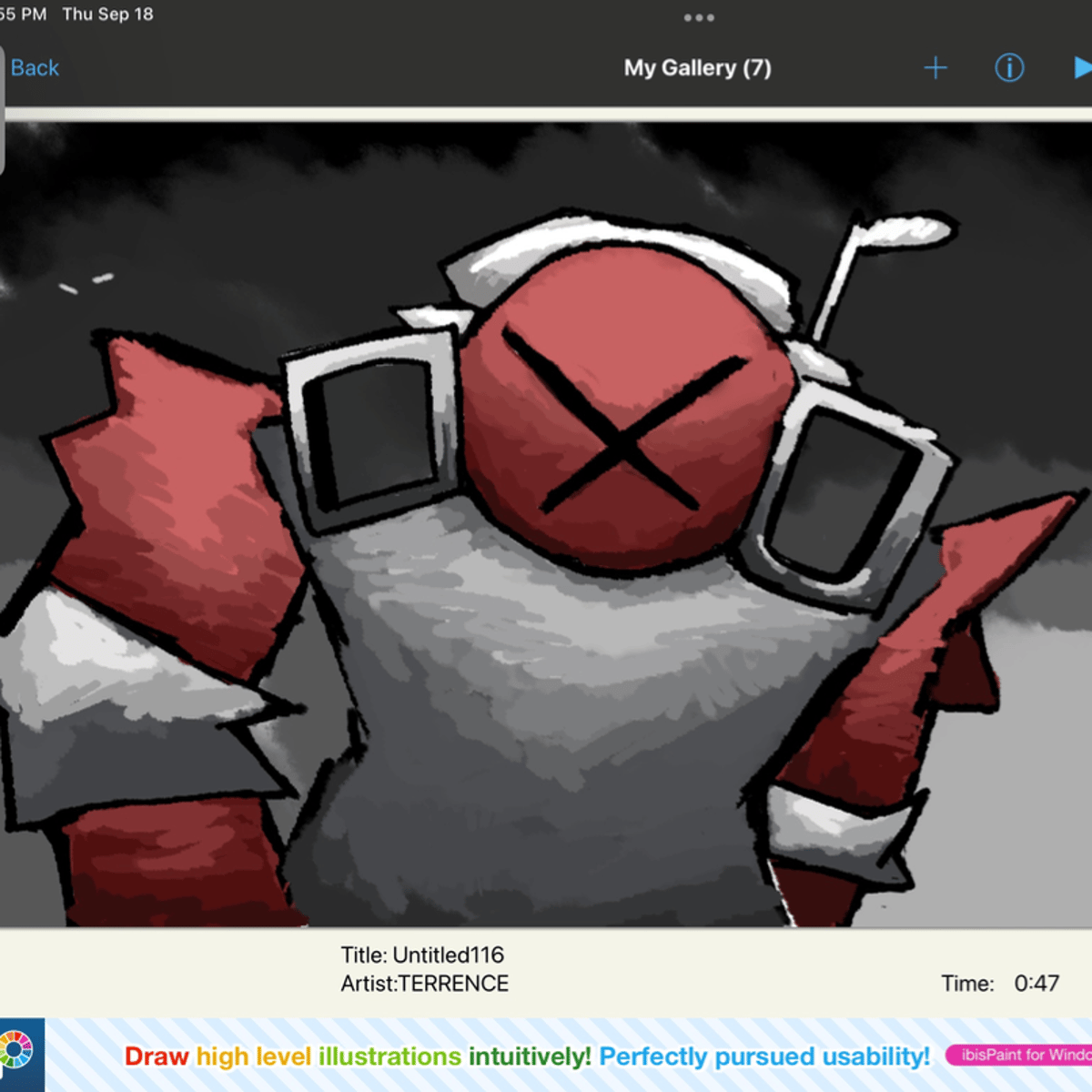Tap the ibisPaint for Windows pink button
1092x1092 pixels.
[x=1019, y=1055]
